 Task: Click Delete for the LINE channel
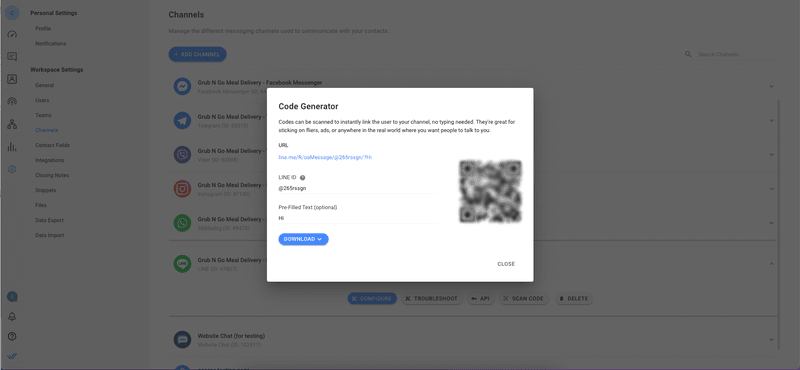pos(574,299)
